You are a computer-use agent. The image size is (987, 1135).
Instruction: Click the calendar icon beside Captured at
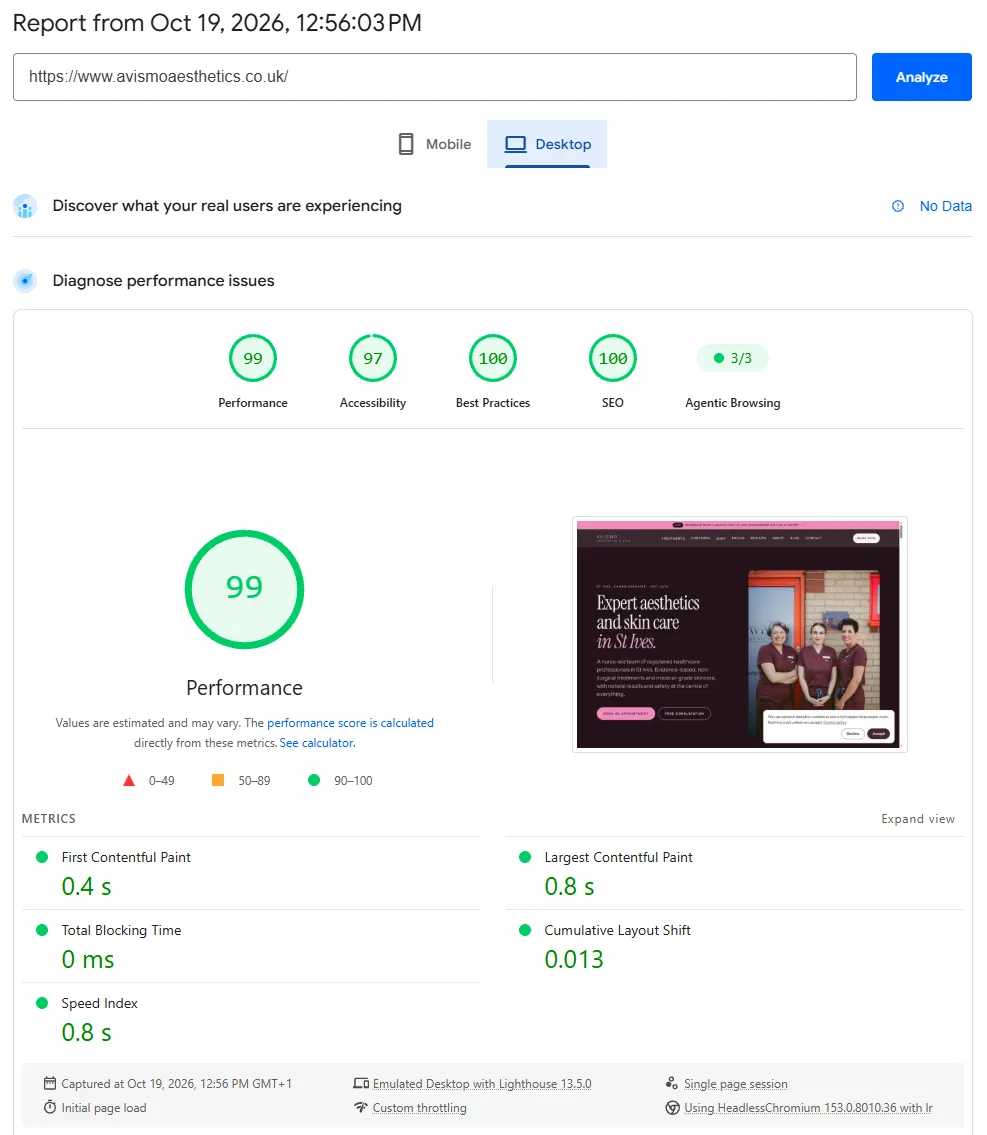point(50,1083)
